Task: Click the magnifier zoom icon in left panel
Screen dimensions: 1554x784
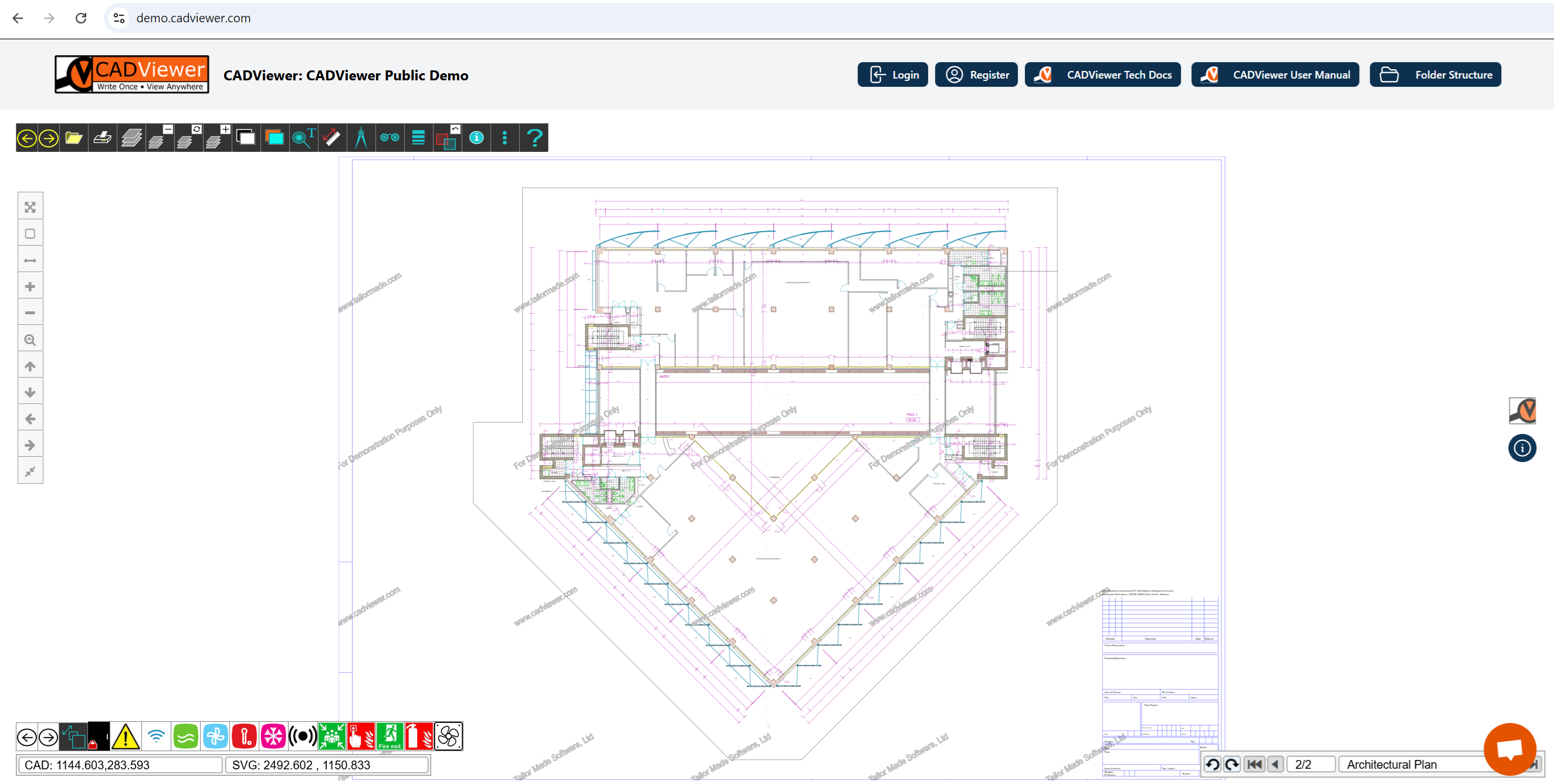Action: (x=30, y=340)
